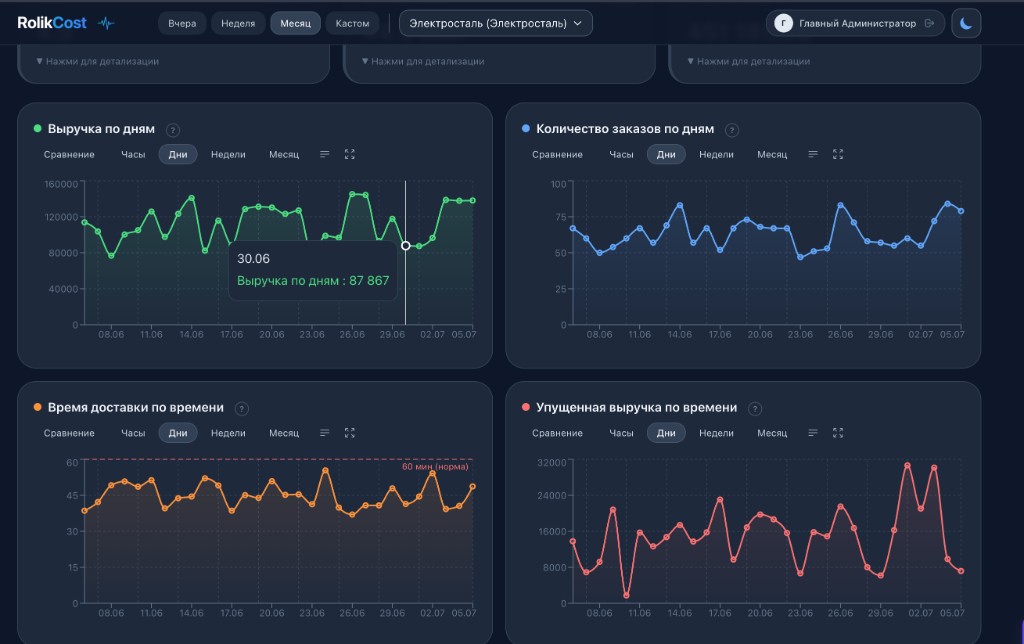This screenshot has width=1024, height=644.
Task: Click the RolikCost logo
Action: (x=52, y=23)
